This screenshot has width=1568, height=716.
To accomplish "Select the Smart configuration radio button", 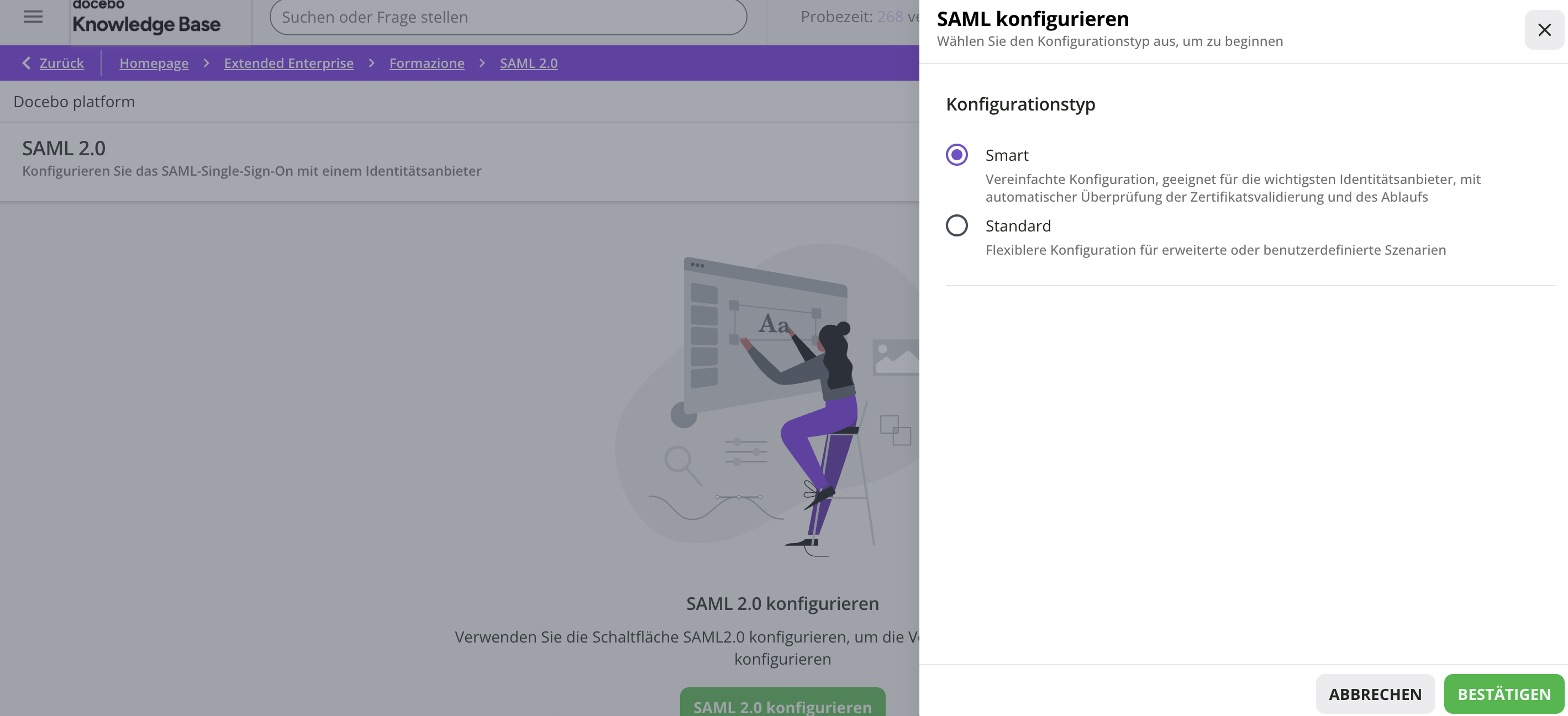I will point(957,155).
